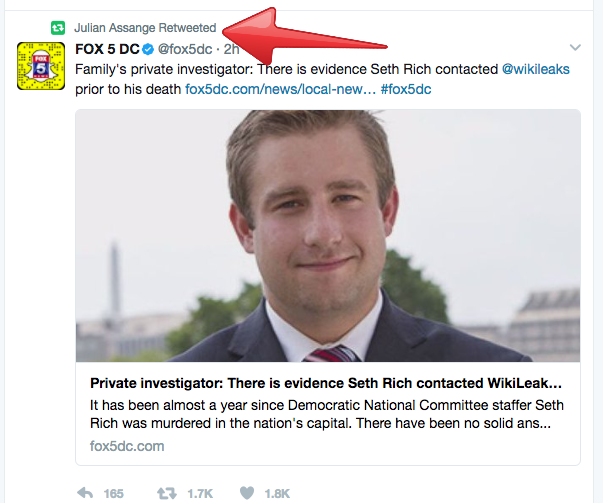Viewport: 603px width, 503px height.
Task: Open the tweet's 2h timestamp
Action: click(x=231, y=49)
